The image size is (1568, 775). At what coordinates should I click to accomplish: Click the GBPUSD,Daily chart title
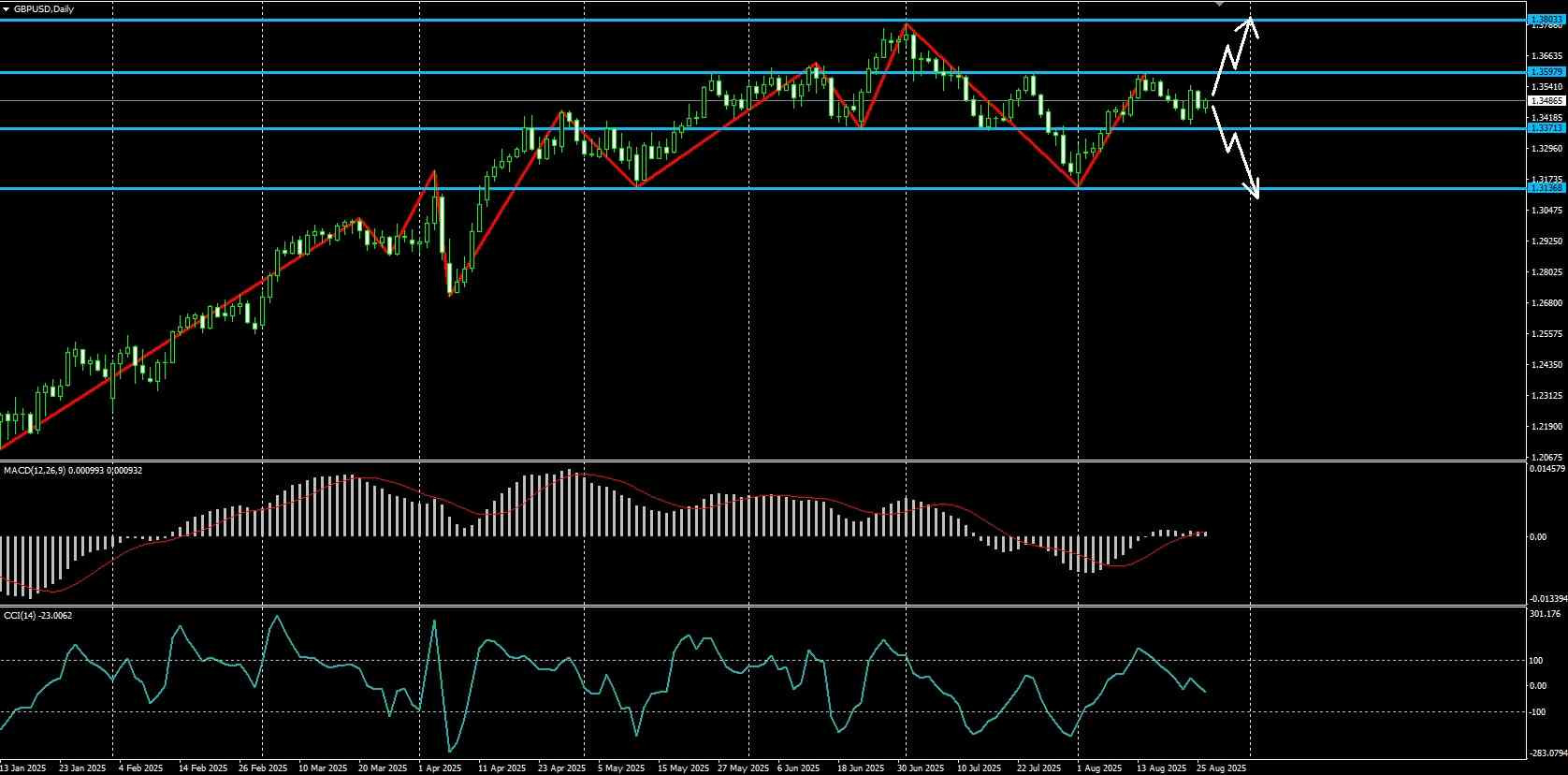tap(44, 8)
